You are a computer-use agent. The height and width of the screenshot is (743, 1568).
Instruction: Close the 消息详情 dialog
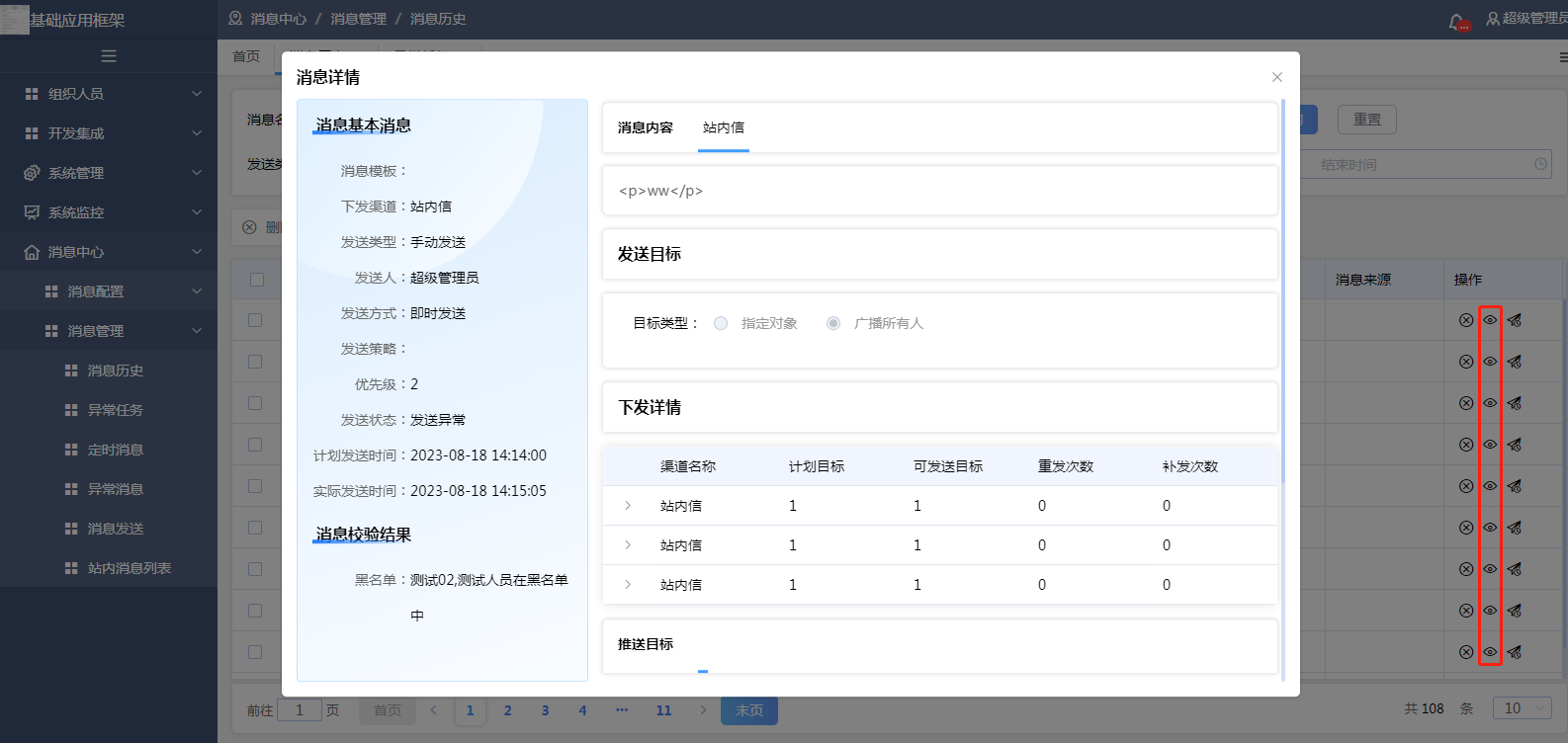[x=1277, y=77]
